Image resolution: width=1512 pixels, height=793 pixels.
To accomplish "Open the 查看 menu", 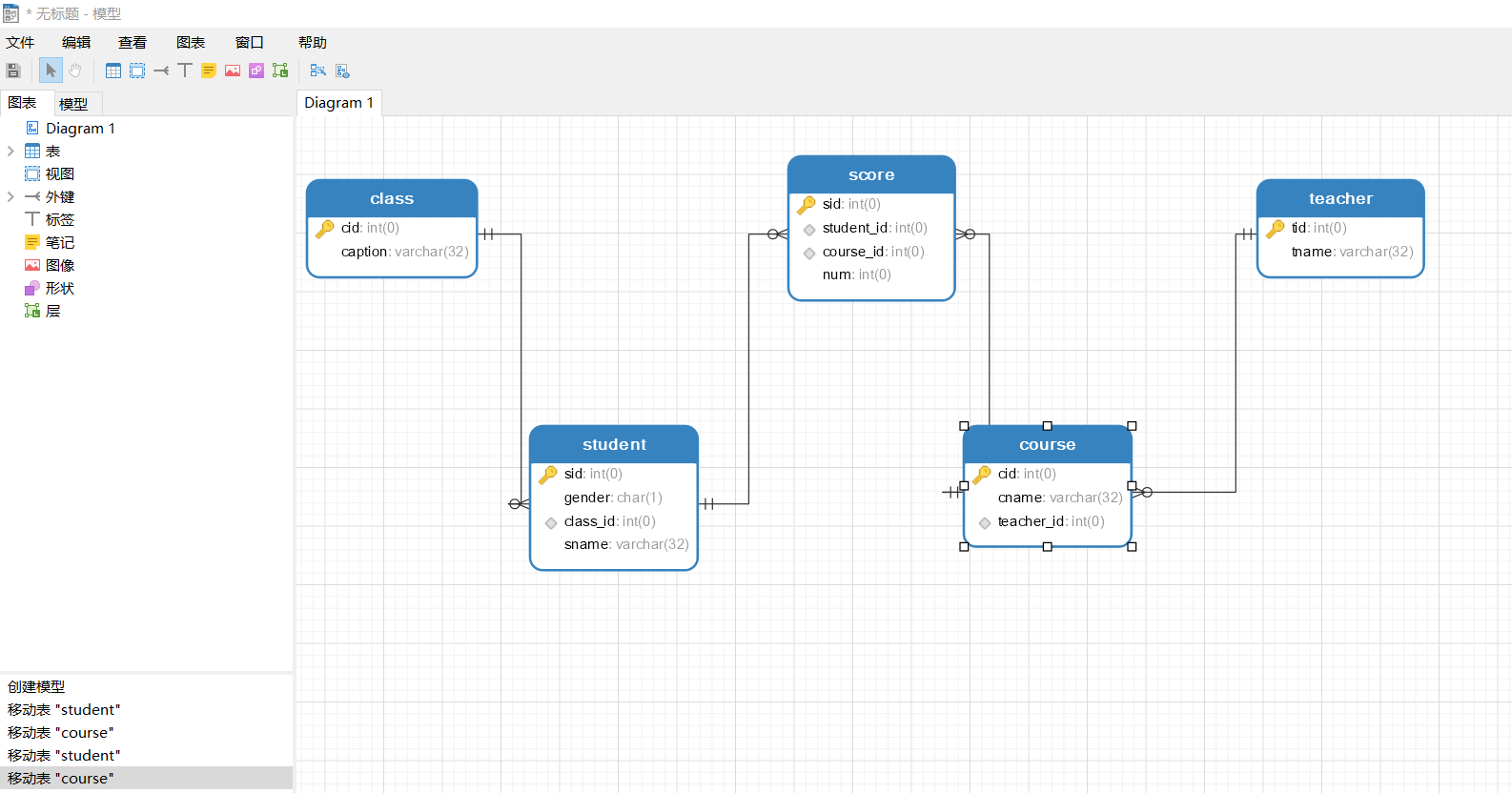I will point(133,43).
